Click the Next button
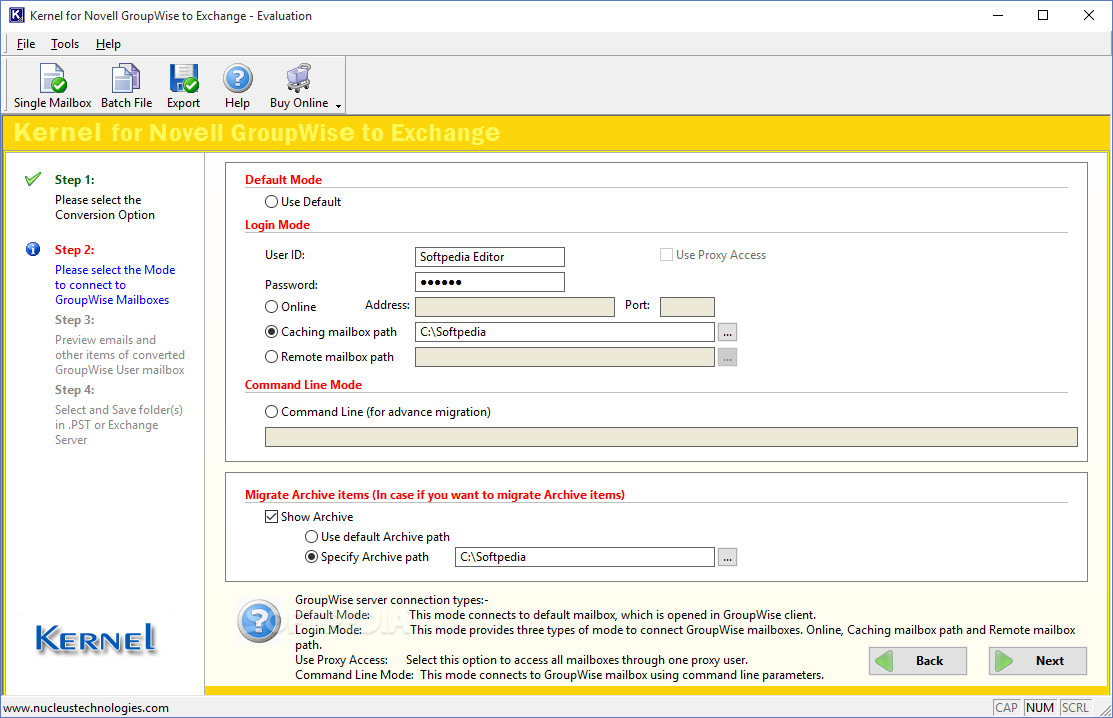 point(1038,661)
